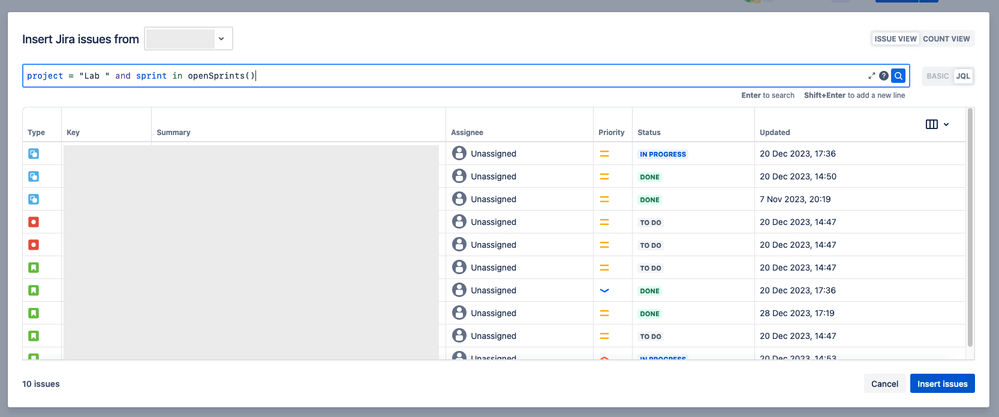Click assignee avatar in the 17:36 Done row

459,290
